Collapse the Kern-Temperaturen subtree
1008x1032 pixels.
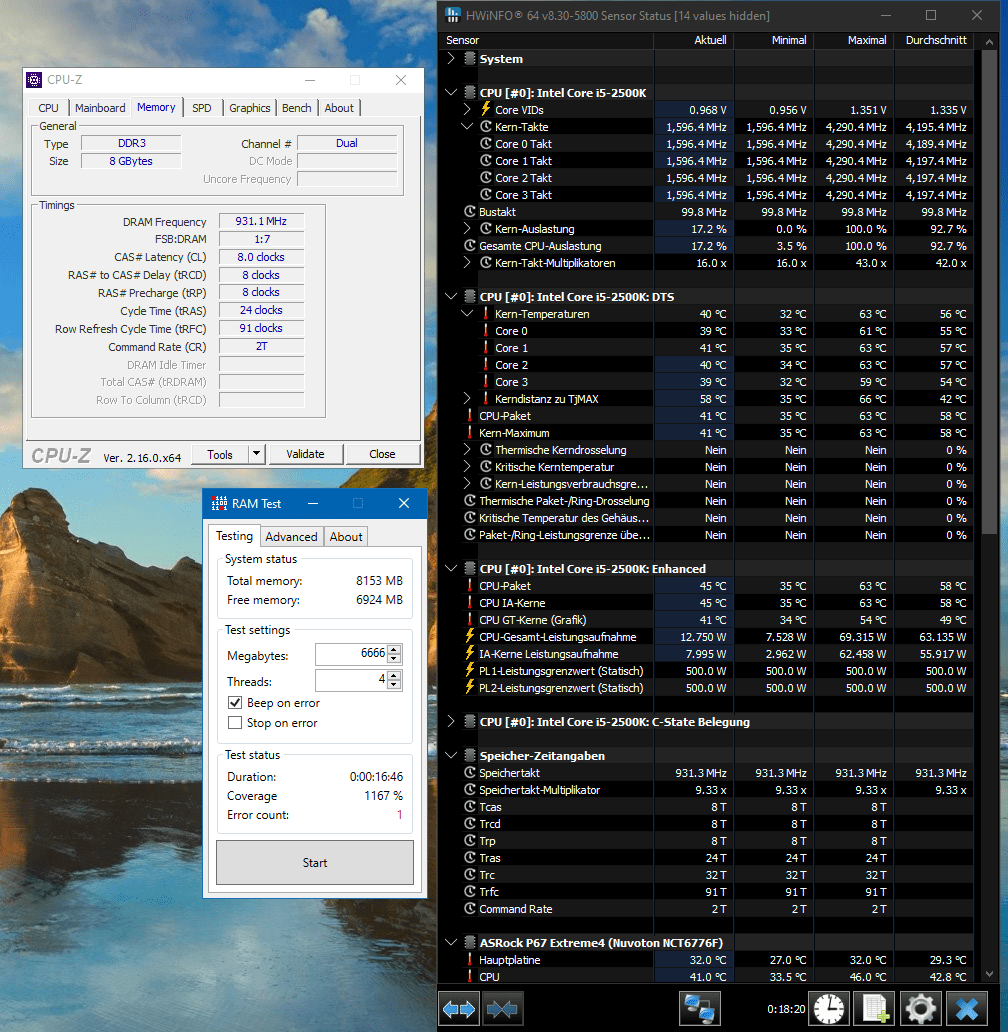coord(467,313)
